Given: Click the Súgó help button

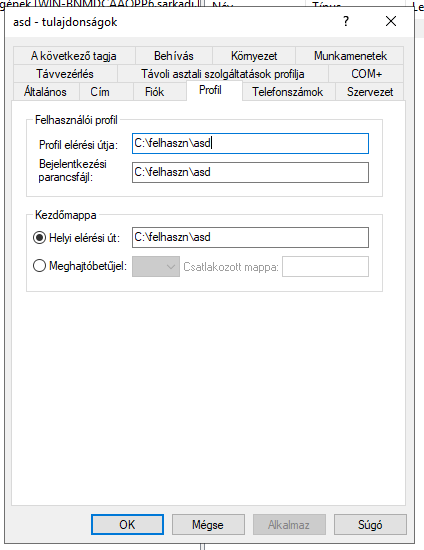Looking at the screenshot, I should click(370, 524).
